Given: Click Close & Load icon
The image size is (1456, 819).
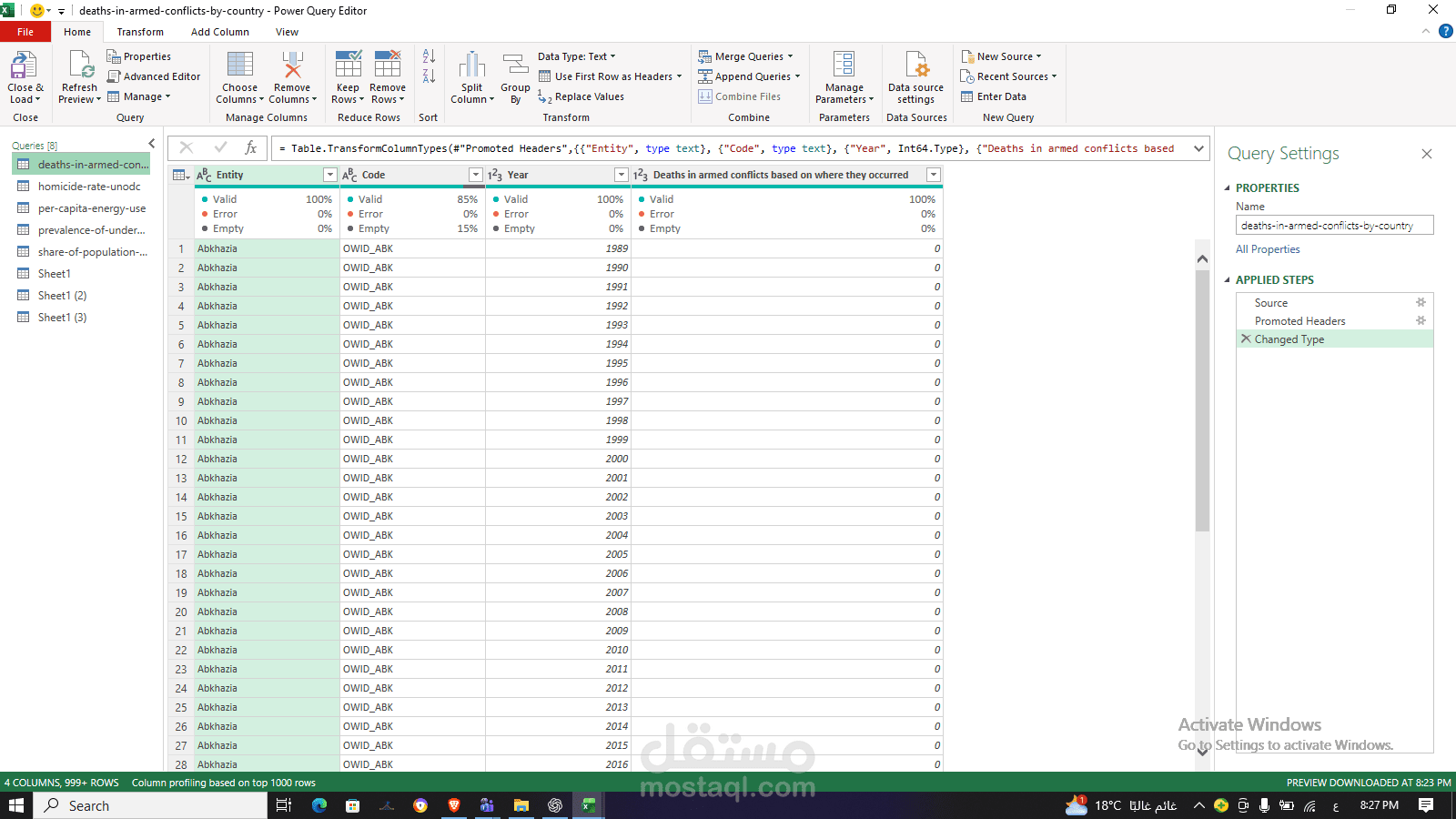Looking at the screenshot, I should (x=24, y=66).
